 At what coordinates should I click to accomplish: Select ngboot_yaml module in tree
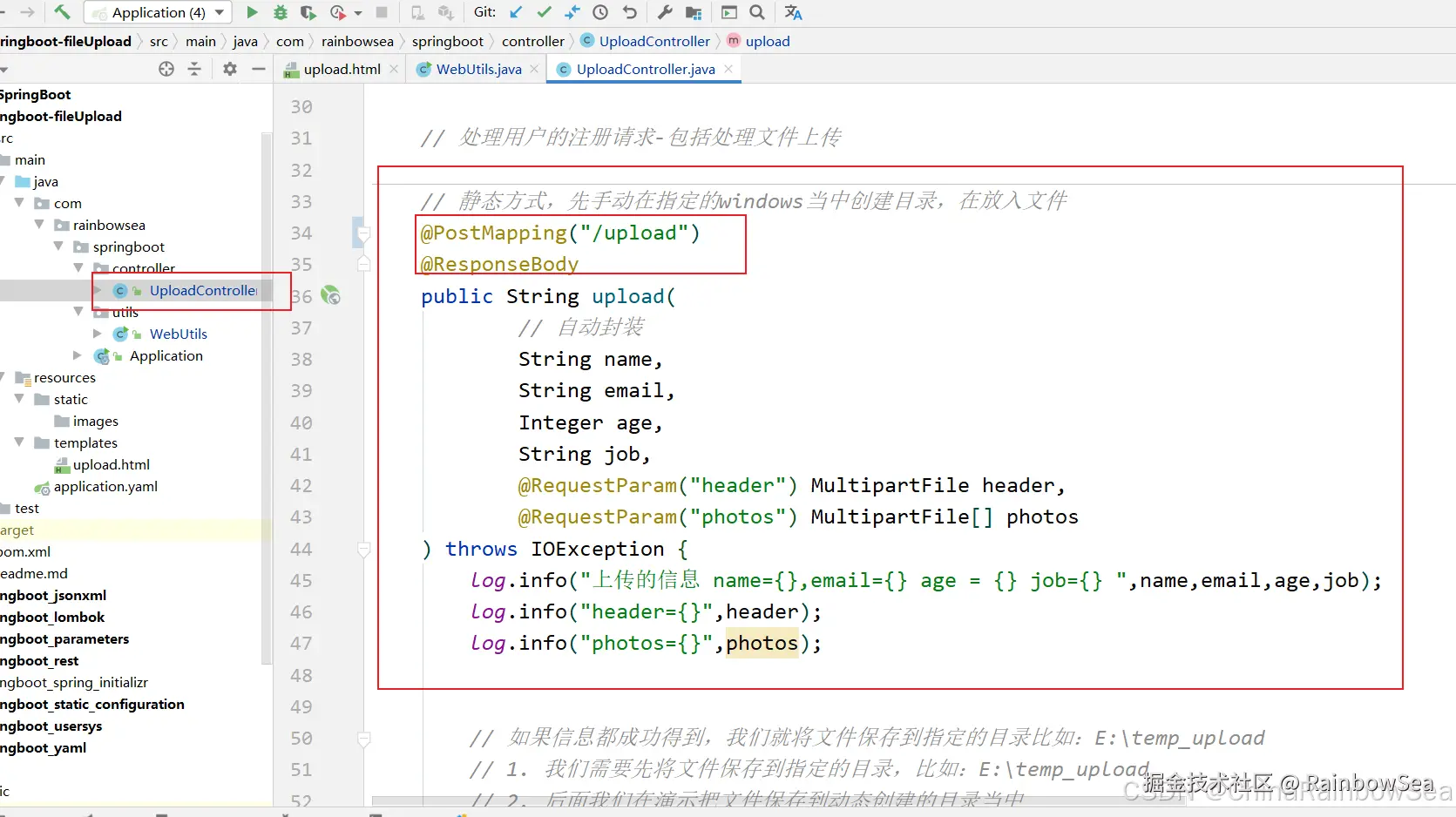(x=43, y=747)
